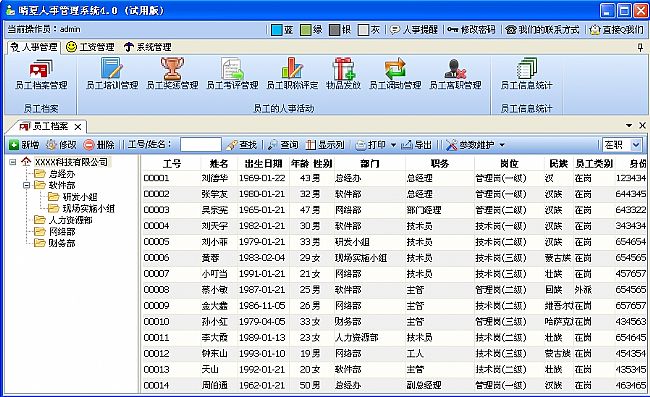Click 查找 find button
Viewport: 650px width, 397px height.
coord(243,145)
